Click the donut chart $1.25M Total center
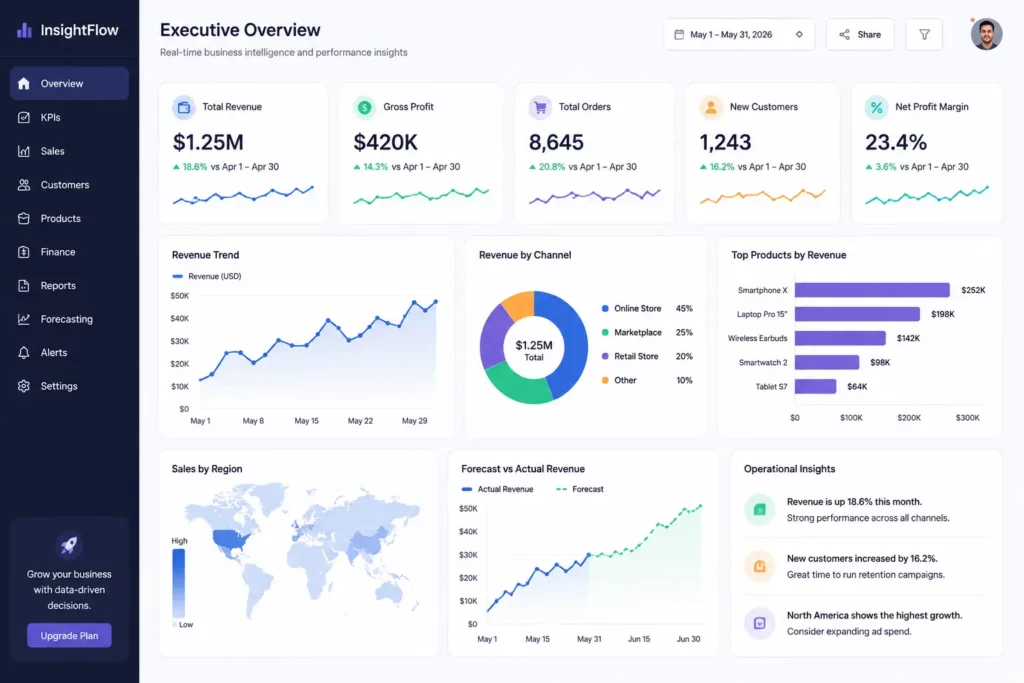Screen dimensions: 1024x683 (534, 349)
